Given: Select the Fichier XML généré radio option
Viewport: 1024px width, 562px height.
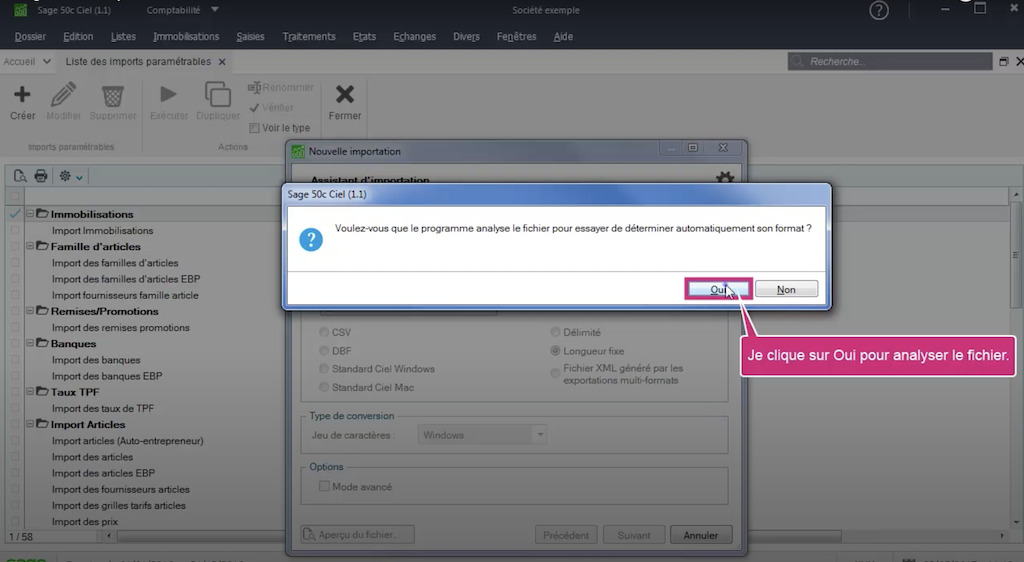Looking at the screenshot, I should (x=555, y=373).
